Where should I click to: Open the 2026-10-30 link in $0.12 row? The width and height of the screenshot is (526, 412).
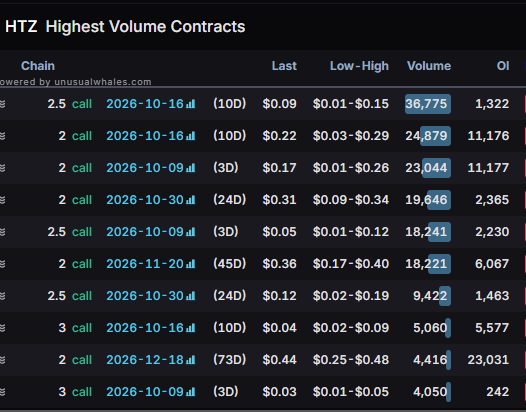coord(145,296)
